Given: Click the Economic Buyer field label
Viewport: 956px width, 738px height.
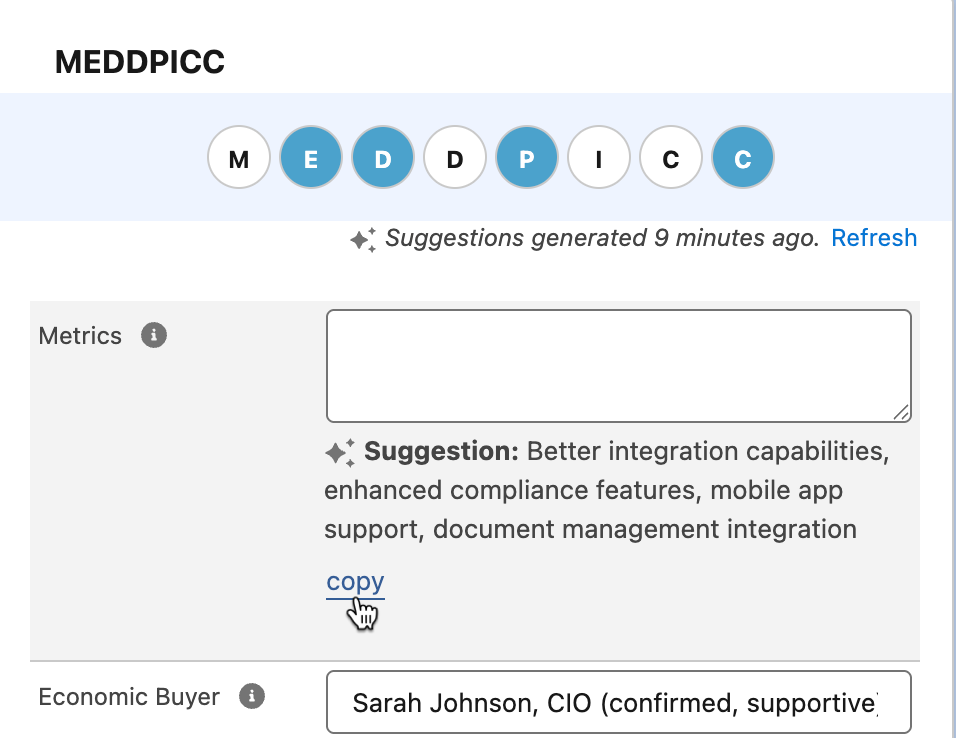Looking at the screenshot, I should click(x=129, y=696).
